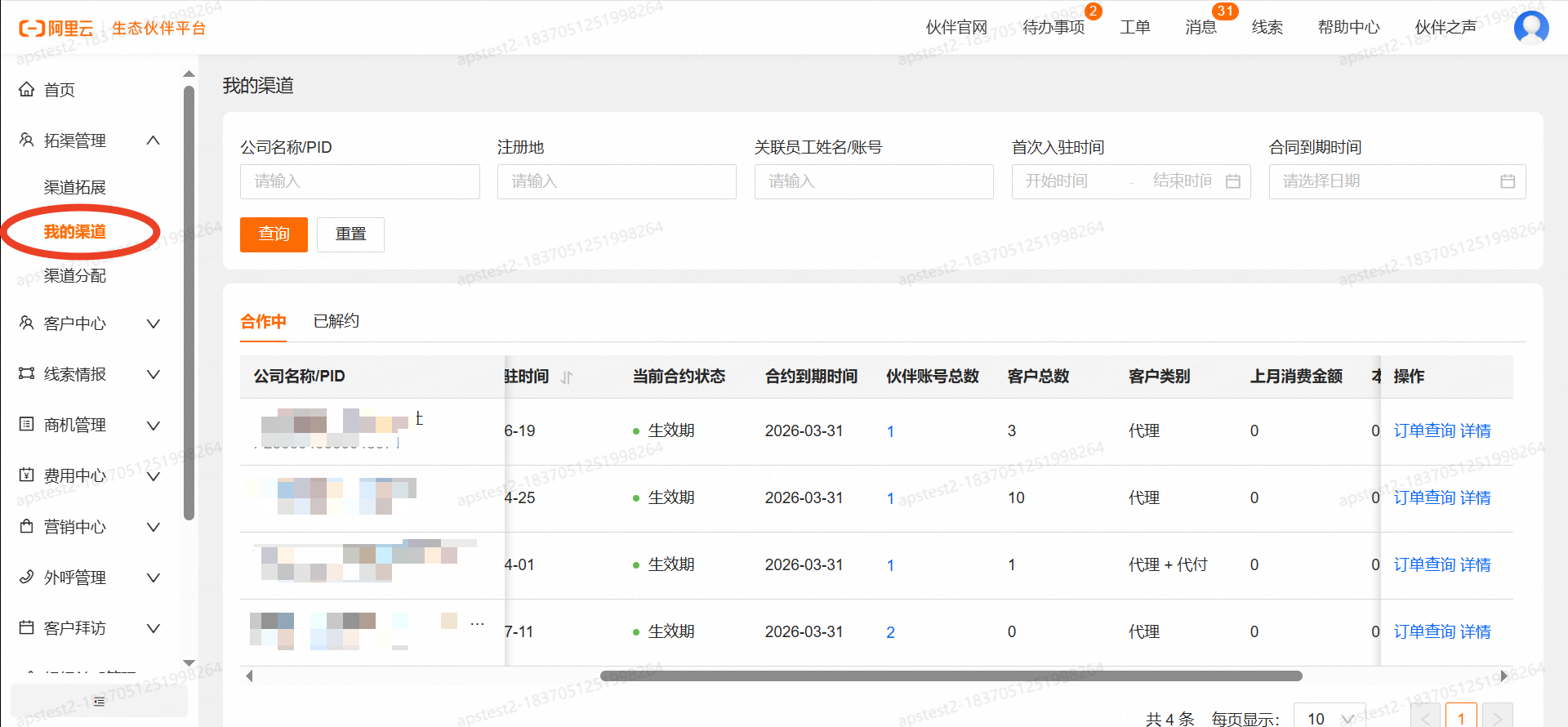Click the table's horizontal scrollbar
Screen dimensions: 1568x727
(951, 676)
